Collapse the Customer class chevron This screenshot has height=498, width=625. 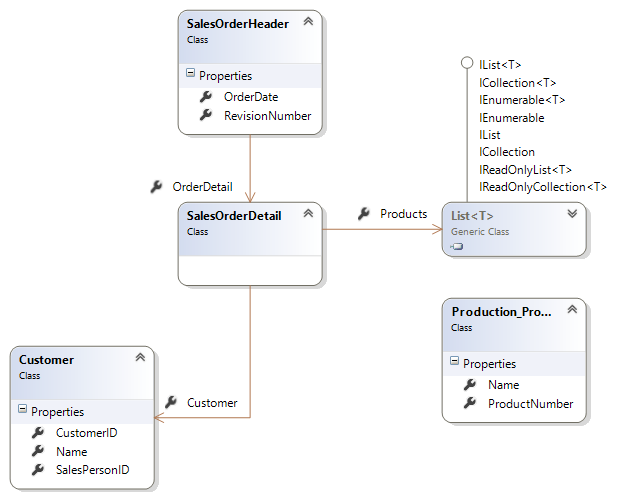pyautogui.click(x=140, y=357)
